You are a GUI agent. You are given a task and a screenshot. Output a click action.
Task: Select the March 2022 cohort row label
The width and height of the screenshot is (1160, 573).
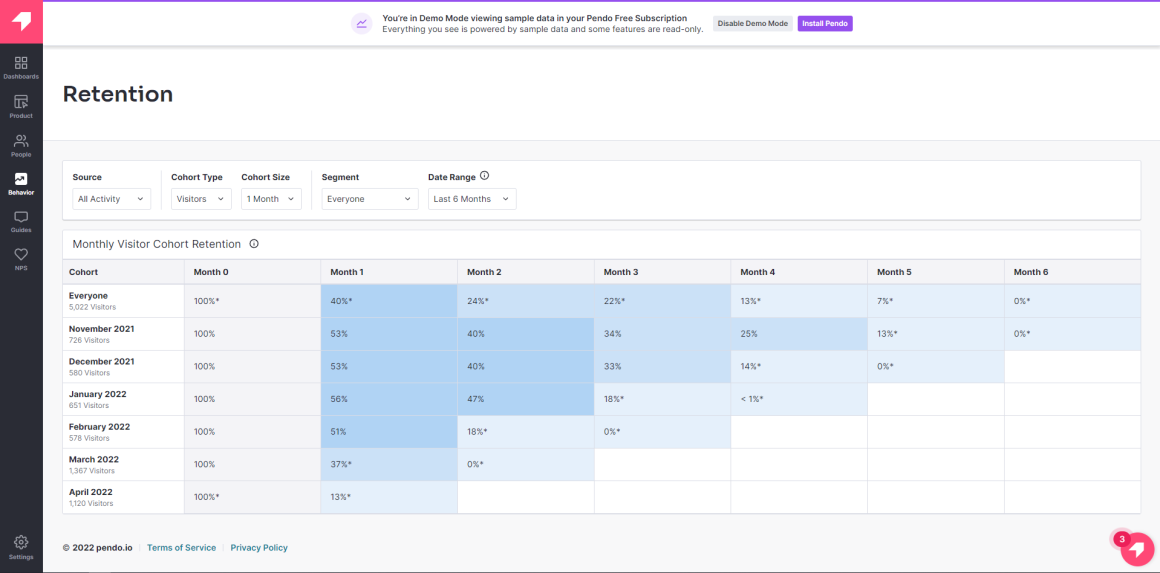pos(124,464)
